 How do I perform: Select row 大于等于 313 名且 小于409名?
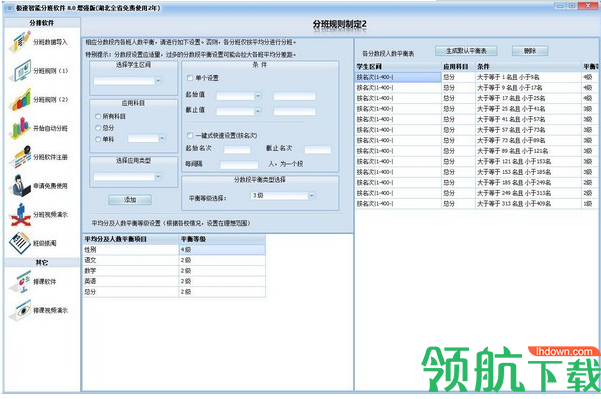tap(475, 204)
